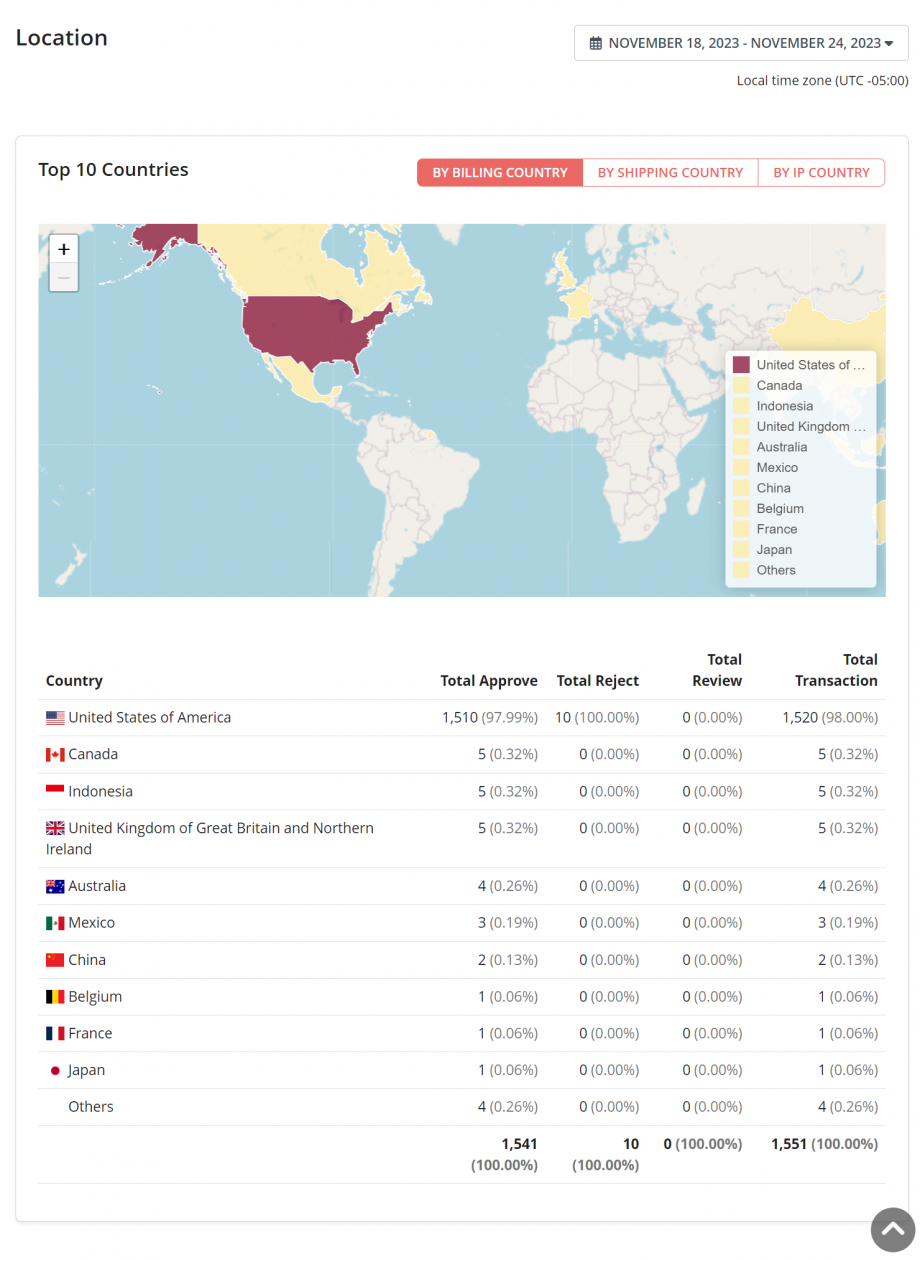
Task: Click the Japan flag icon
Action: coord(54,1069)
